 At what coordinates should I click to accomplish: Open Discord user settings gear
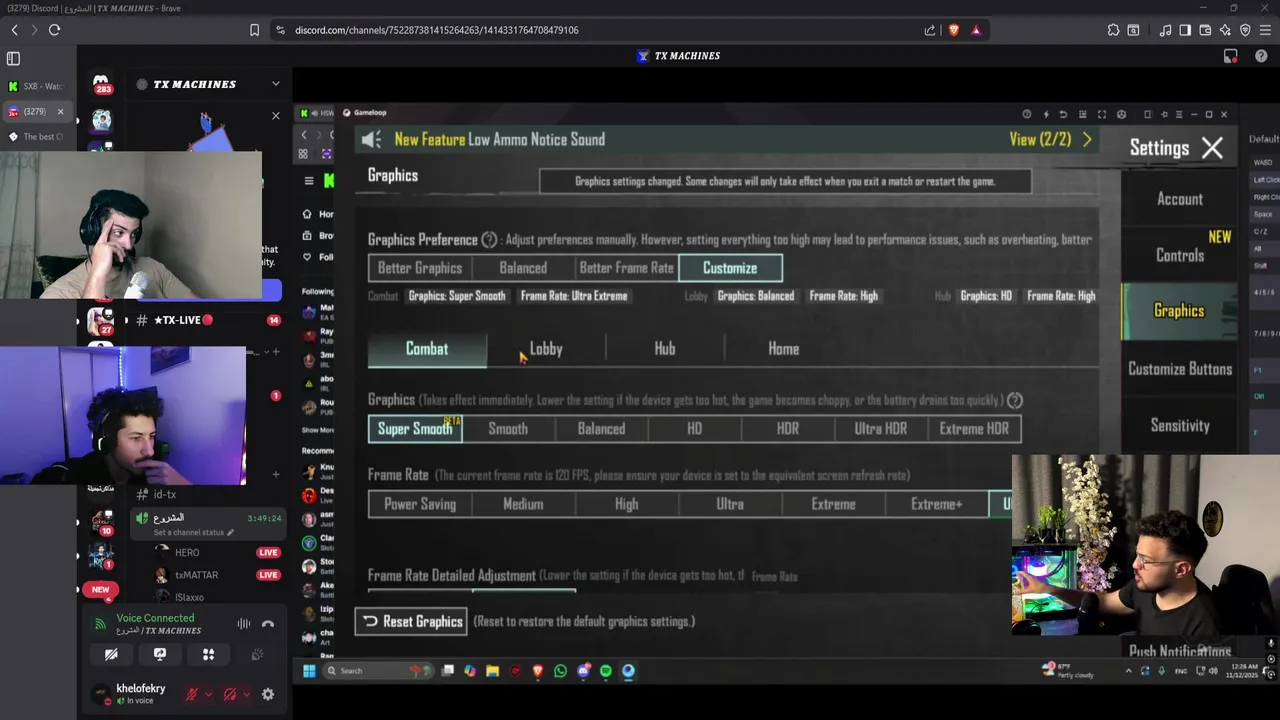click(x=268, y=694)
